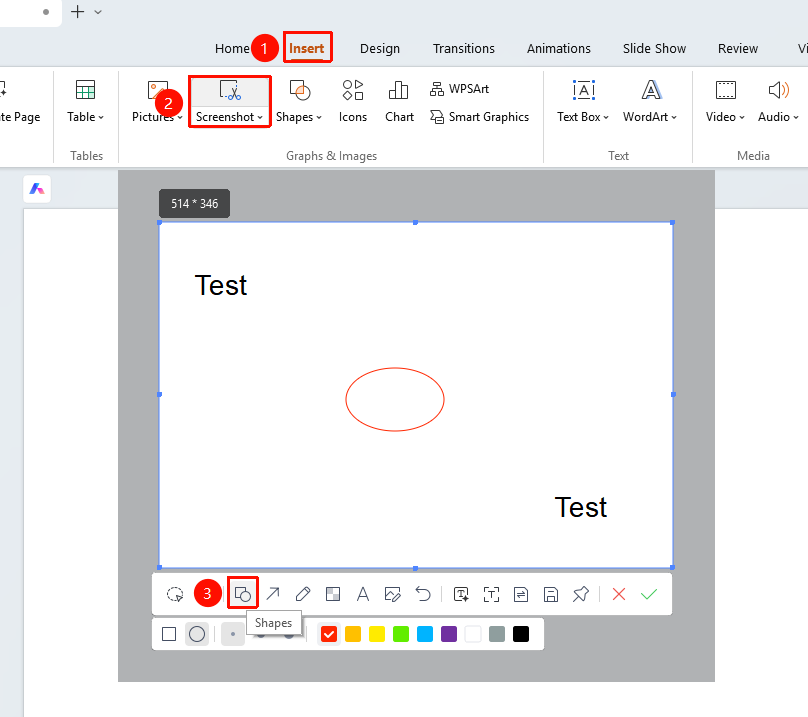Open the Transitions tab
The width and height of the screenshot is (808, 717).
(x=464, y=48)
